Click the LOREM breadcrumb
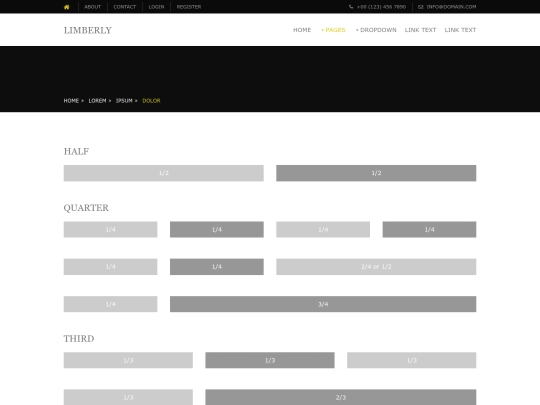Screen dimensions: 540x405 [97, 101]
